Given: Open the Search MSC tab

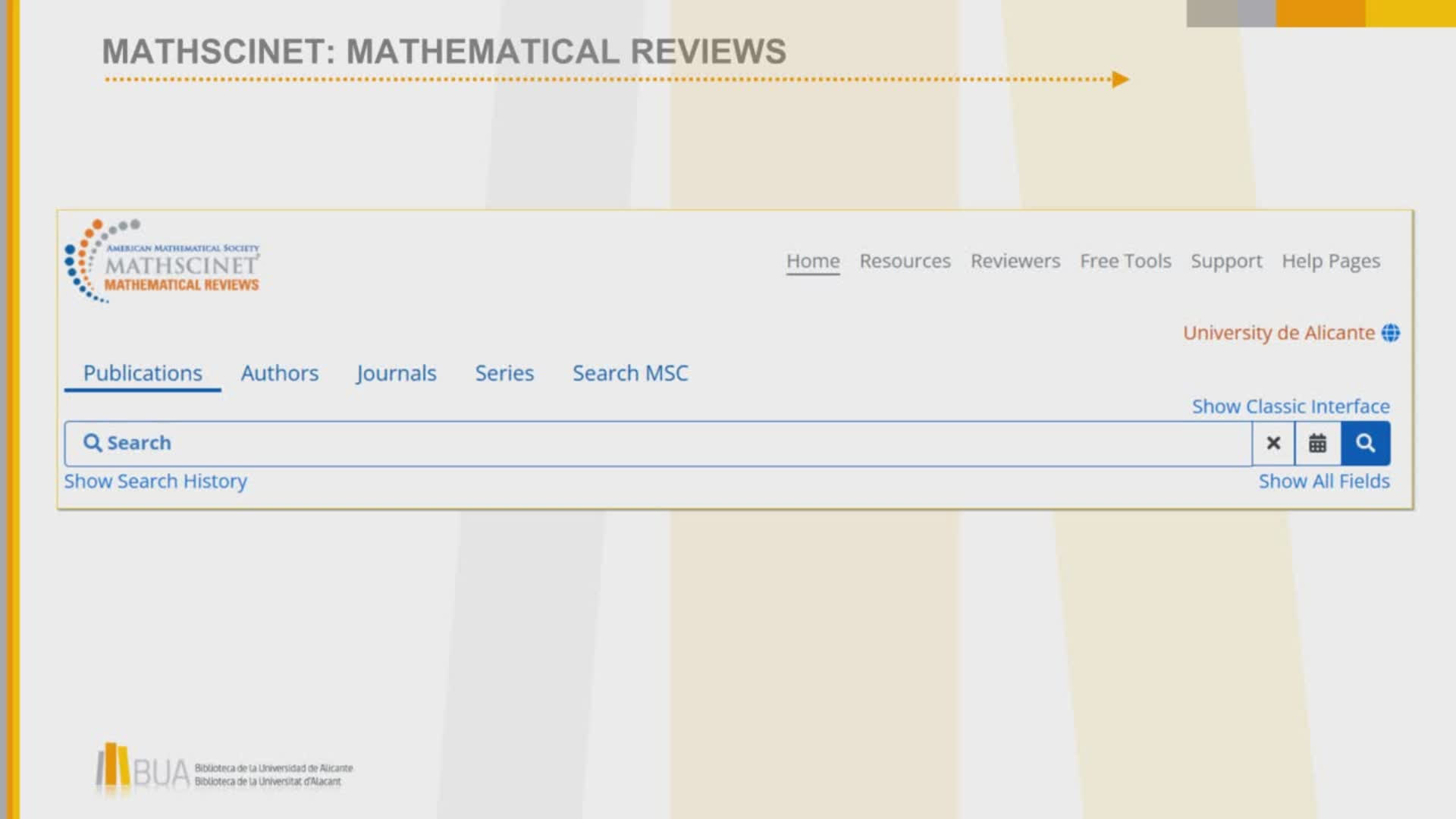Looking at the screenshot, I should (630, 373).
